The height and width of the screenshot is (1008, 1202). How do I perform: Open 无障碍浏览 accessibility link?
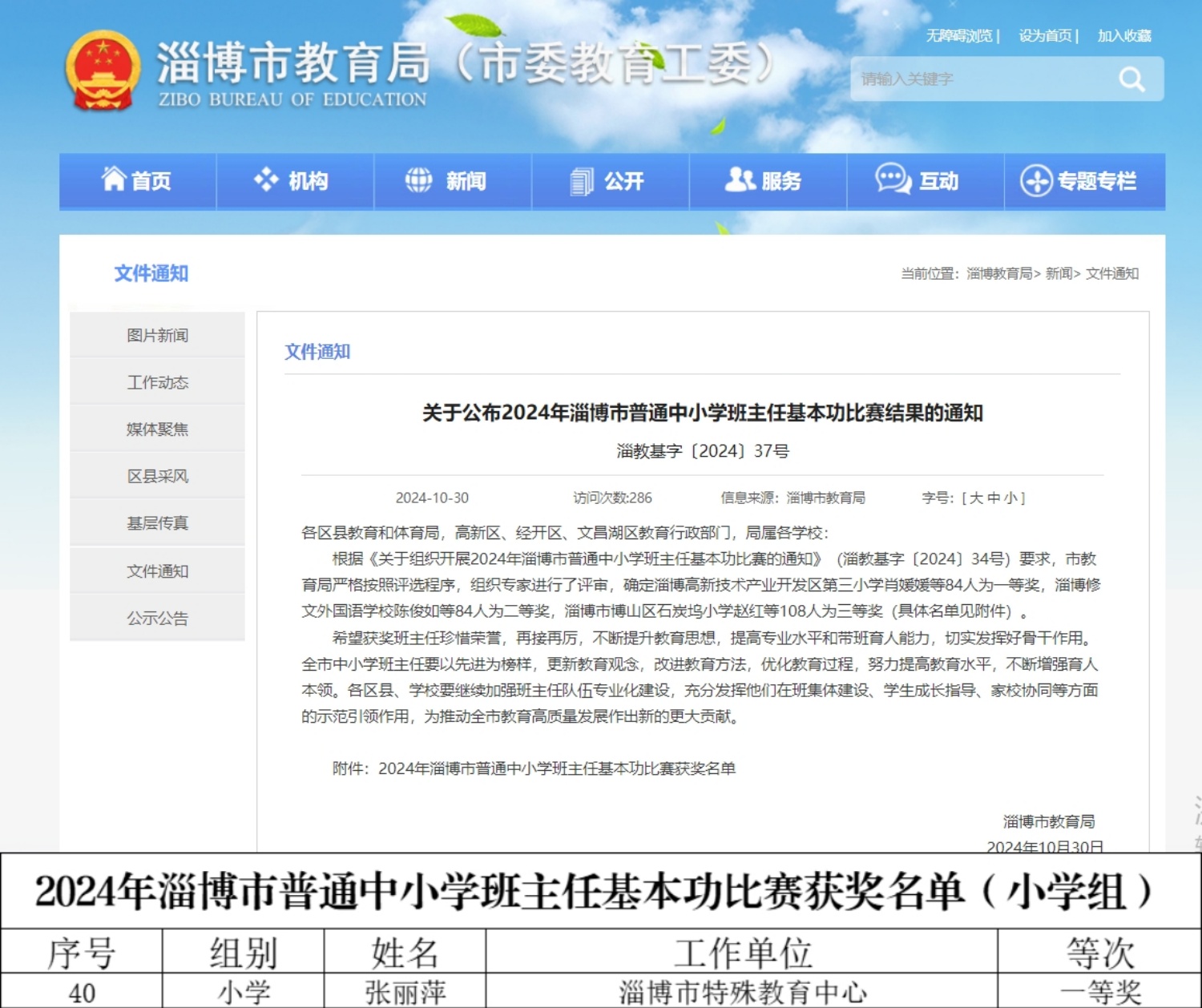[x=959, y=36]
